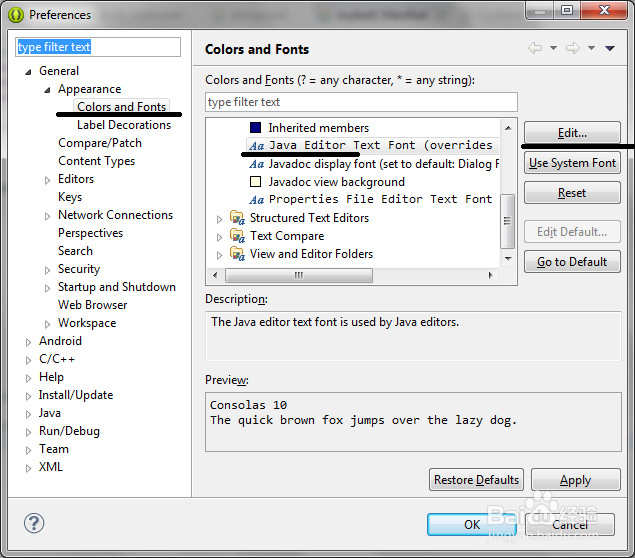Open Keys preferences page
Screen dimensions: 635x558
70,197
